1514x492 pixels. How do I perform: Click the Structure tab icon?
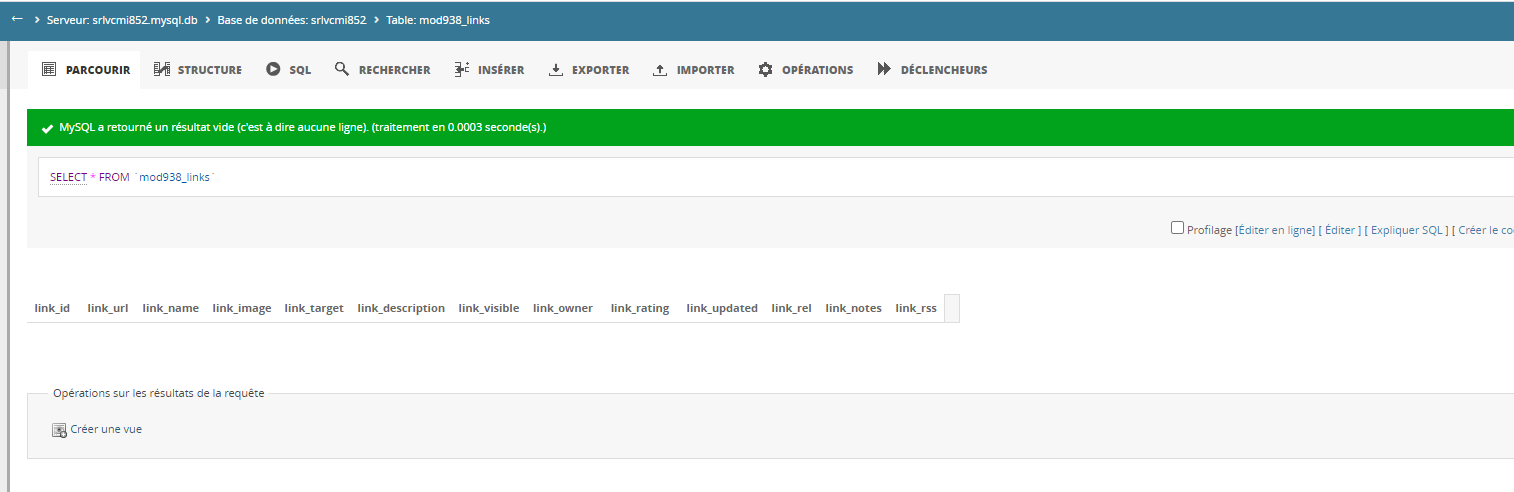coord(161,70)
